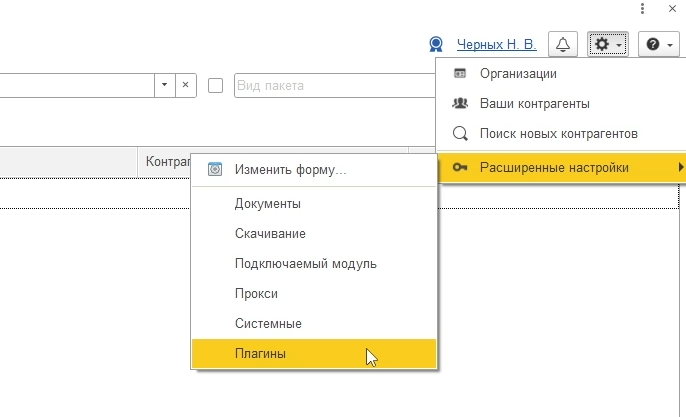Viewport: 686px width, 417px height.
Task: Open the gear settings dropdown button
Action: point(608,44)
